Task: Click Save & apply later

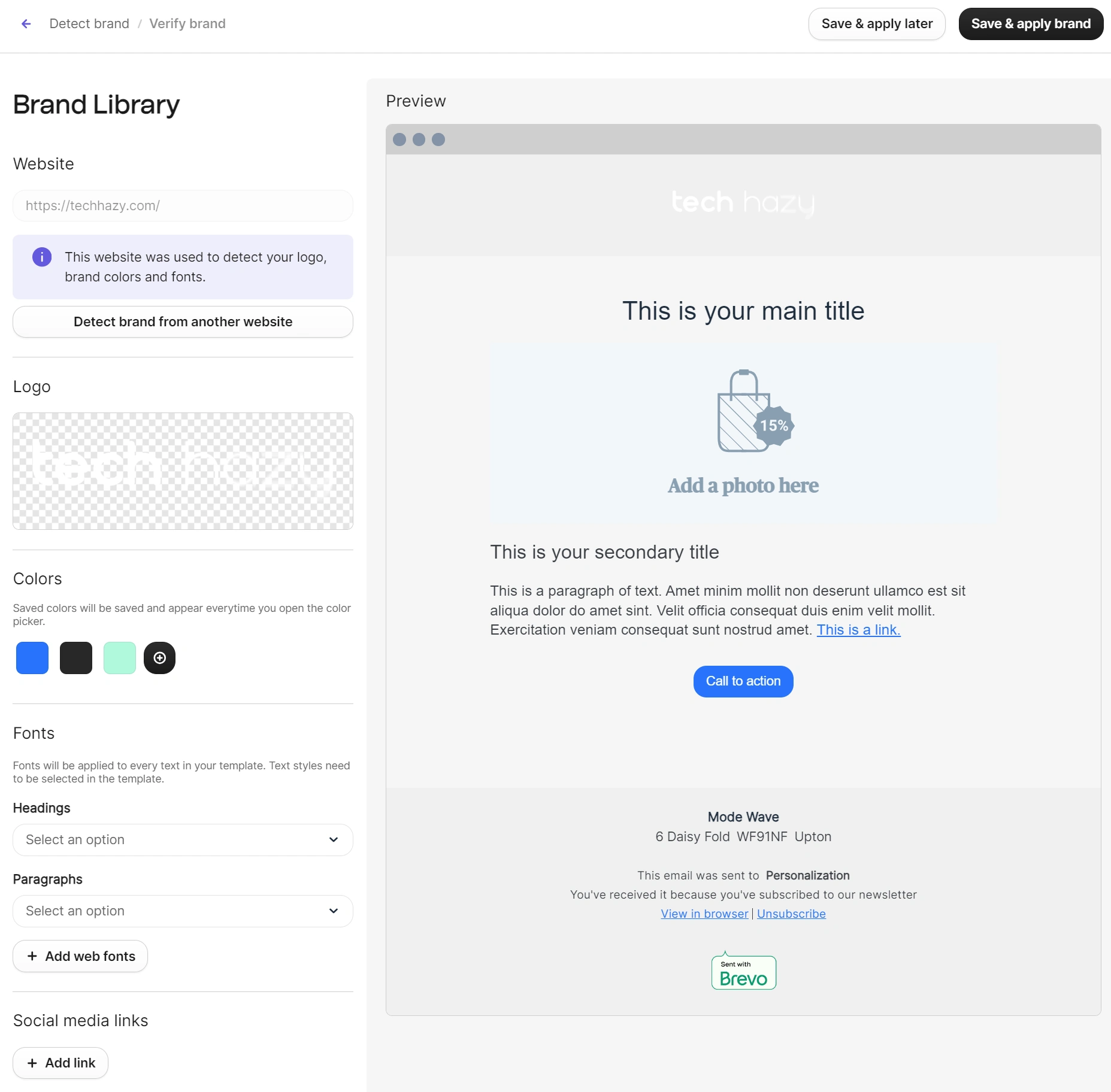Action: pos(877,24)
